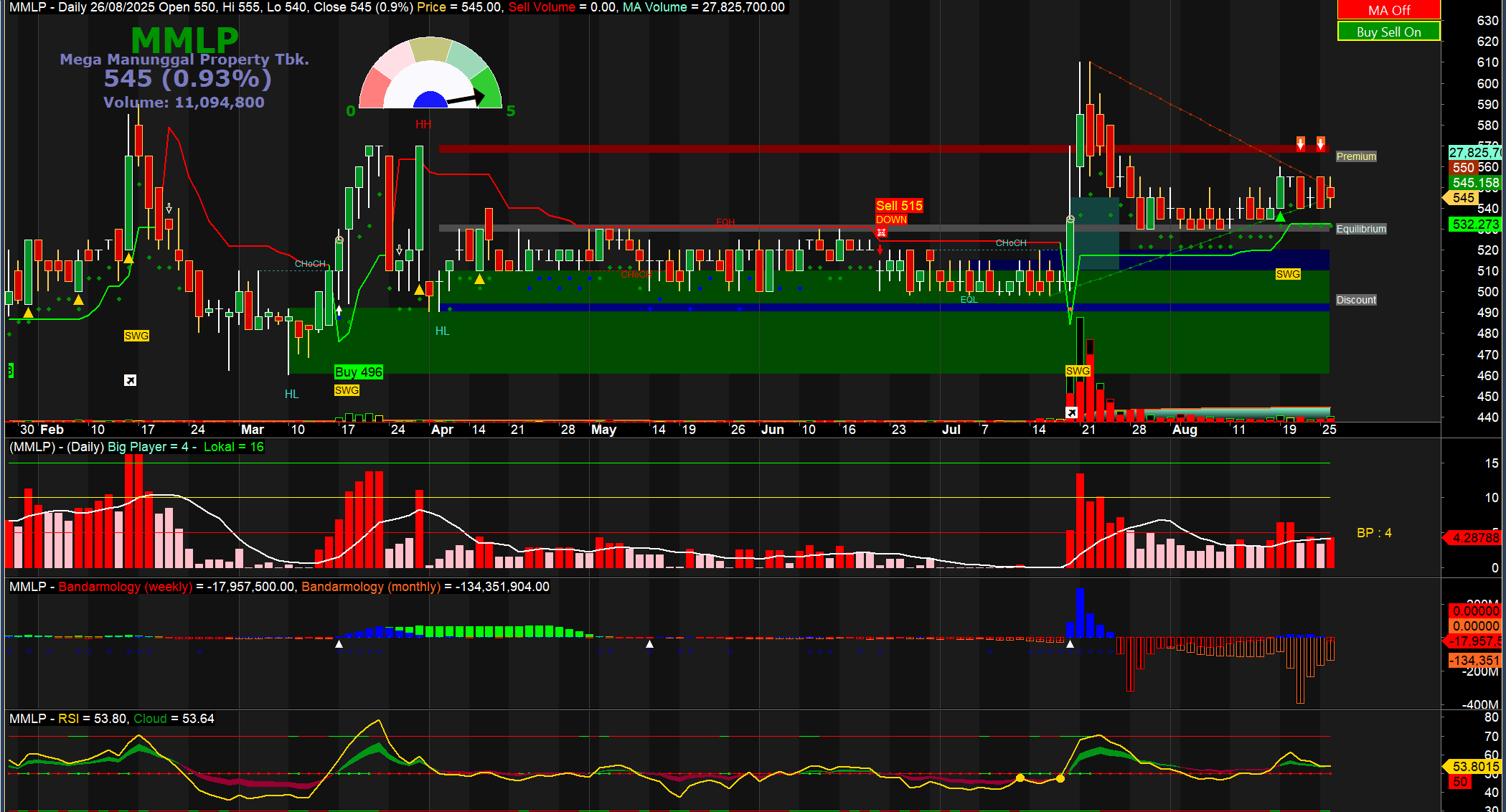Viewport: 1506px width, 812px height.
Task: Click the red CHoCH label in May
Action: point(636,275)
